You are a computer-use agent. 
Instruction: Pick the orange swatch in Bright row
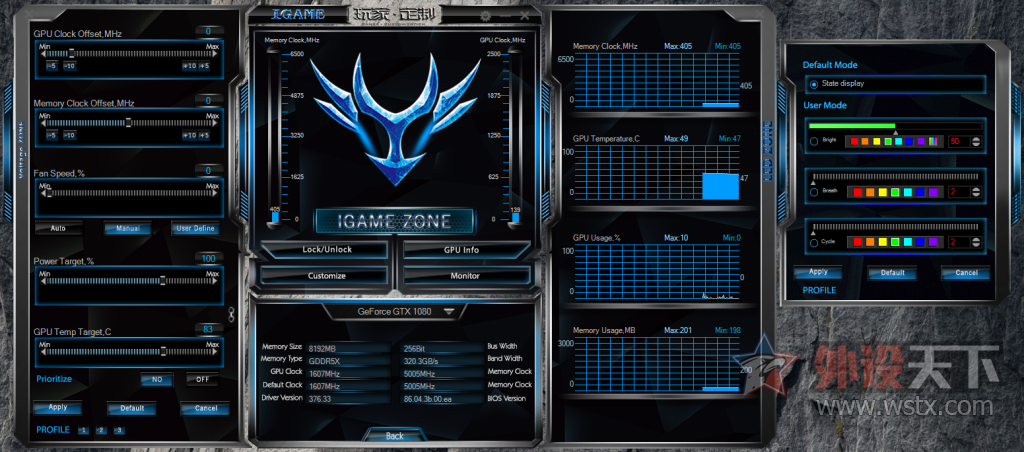[865, 141]
